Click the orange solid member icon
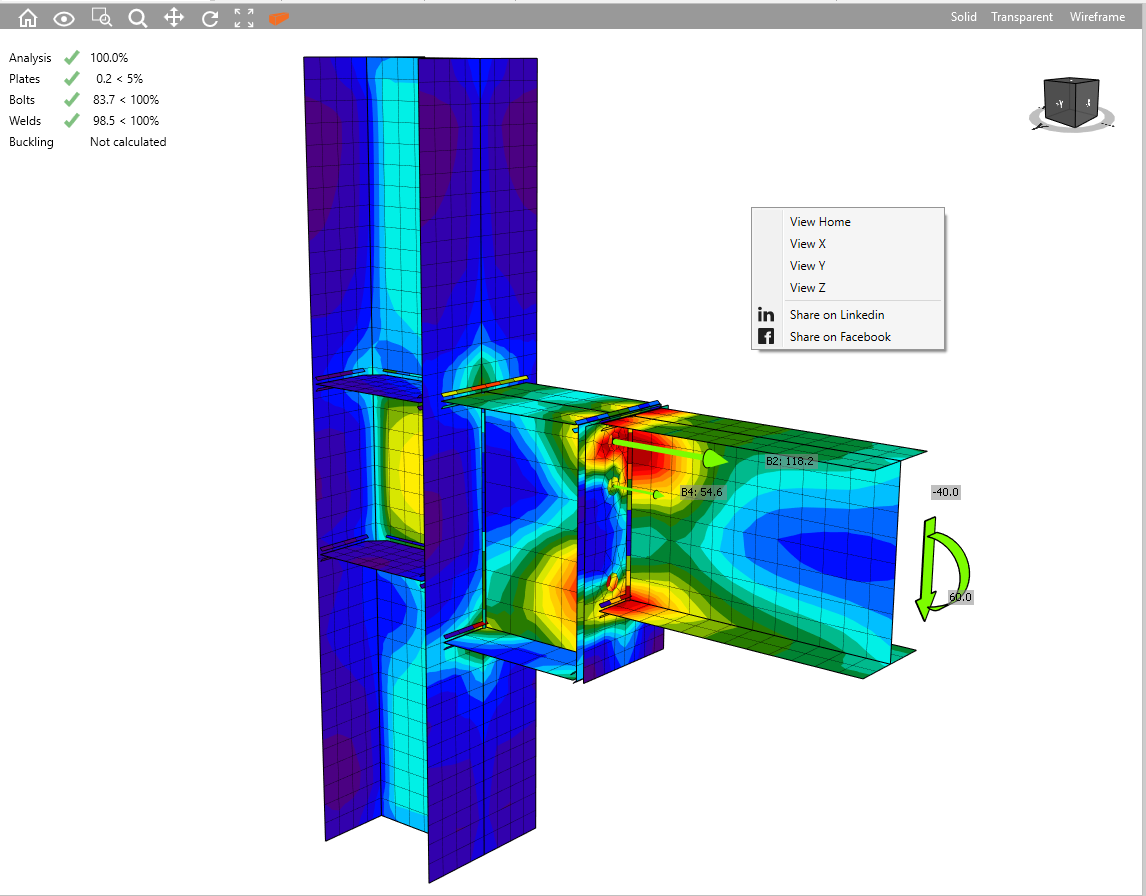Screen dimensions: 1146x896 pyautogui.click(x=279, y=17)
